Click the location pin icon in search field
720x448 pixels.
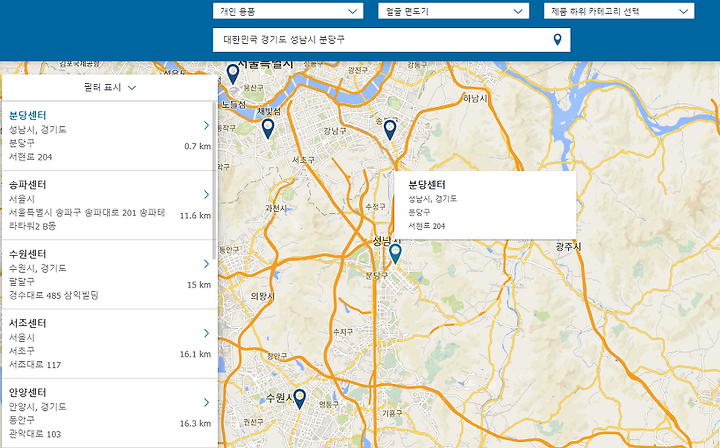tap(557, 40)
